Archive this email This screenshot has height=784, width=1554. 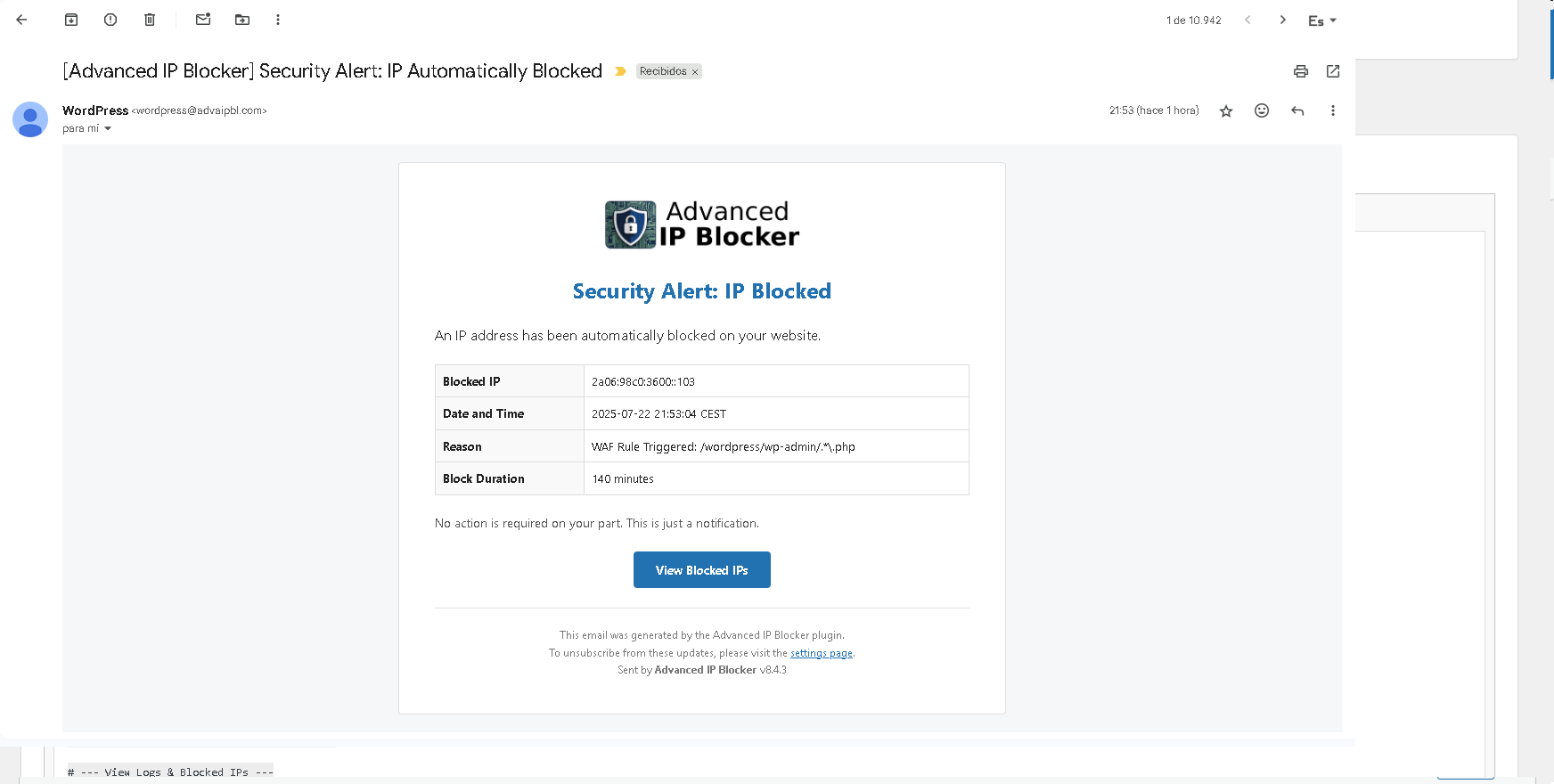click(x=71, y=20)
